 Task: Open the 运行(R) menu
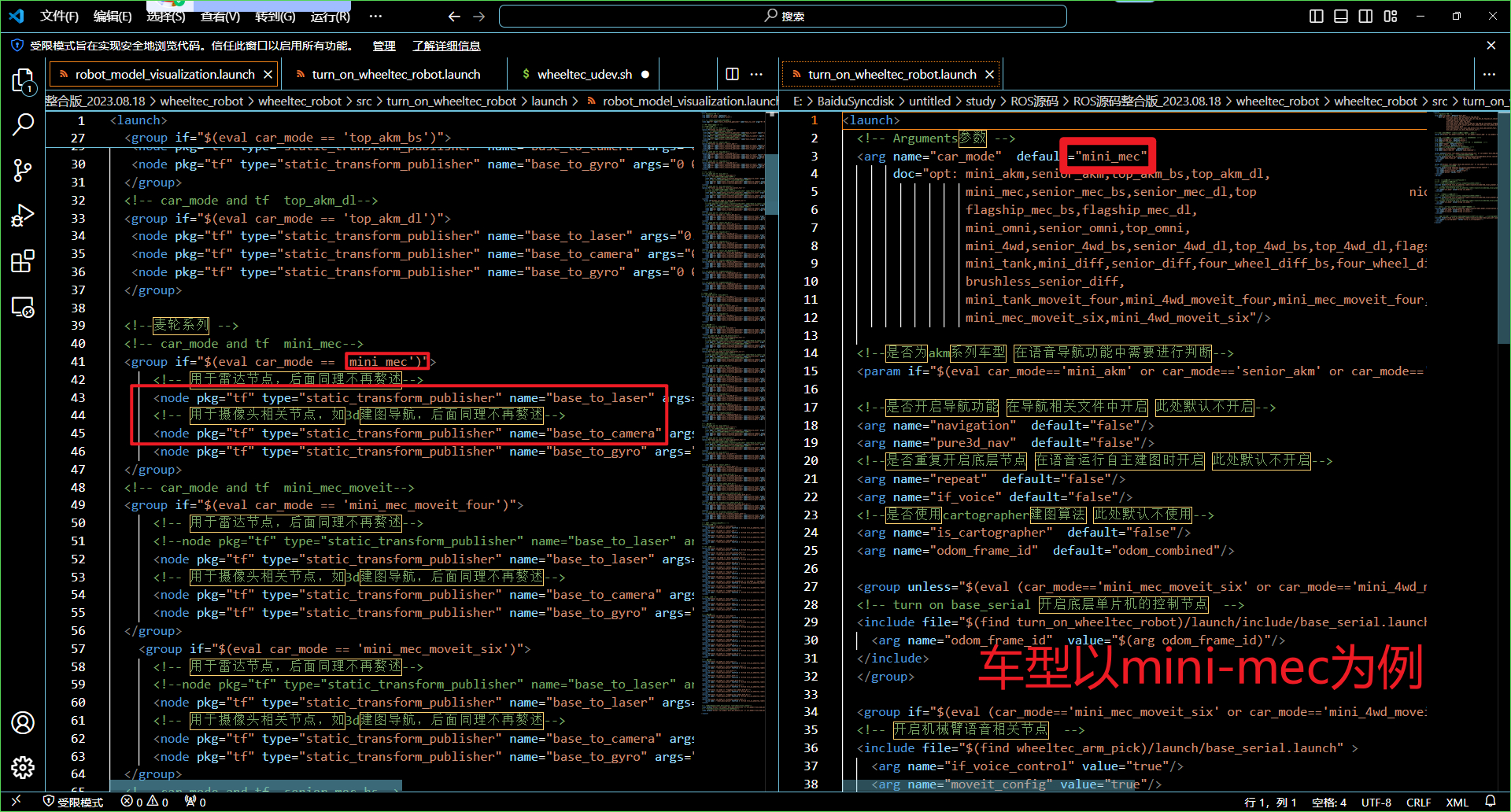[x=330, y=16]
